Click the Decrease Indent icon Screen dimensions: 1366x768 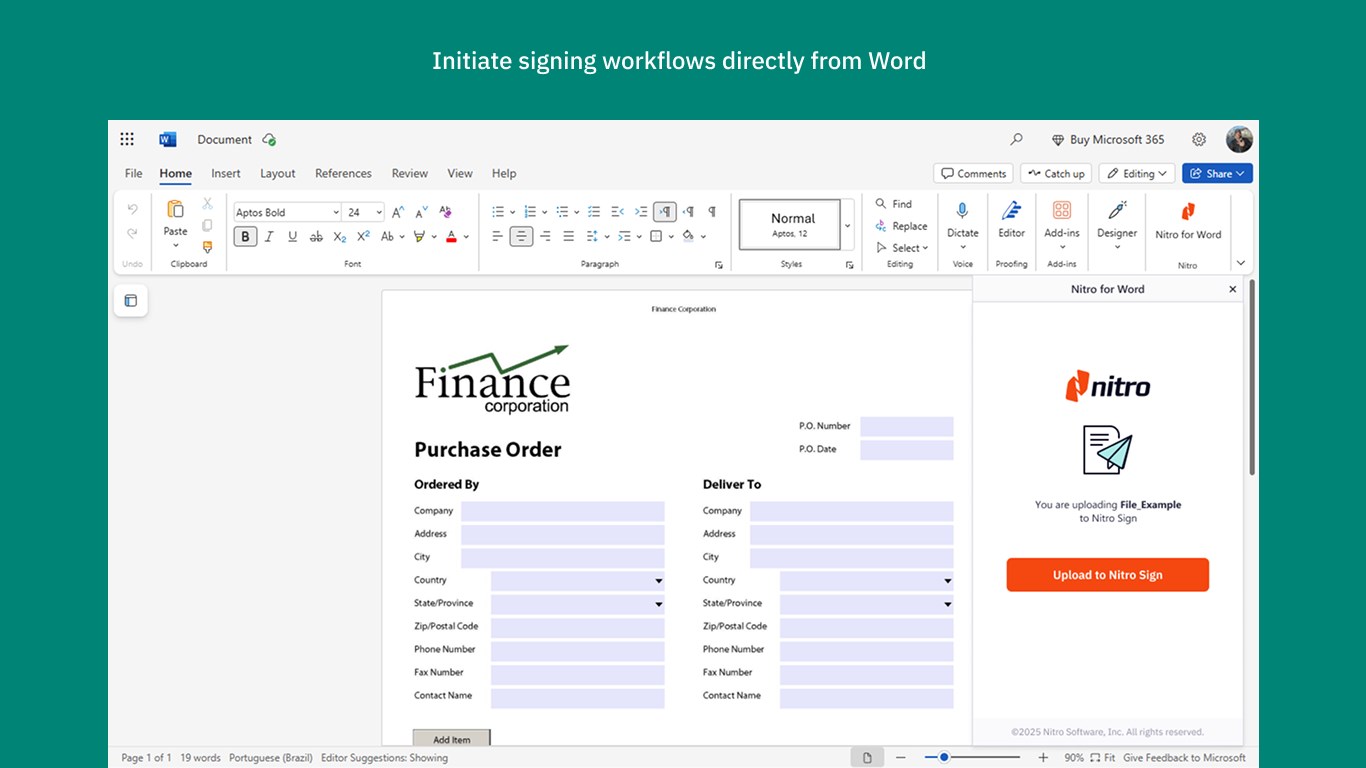tap(617, 212)
